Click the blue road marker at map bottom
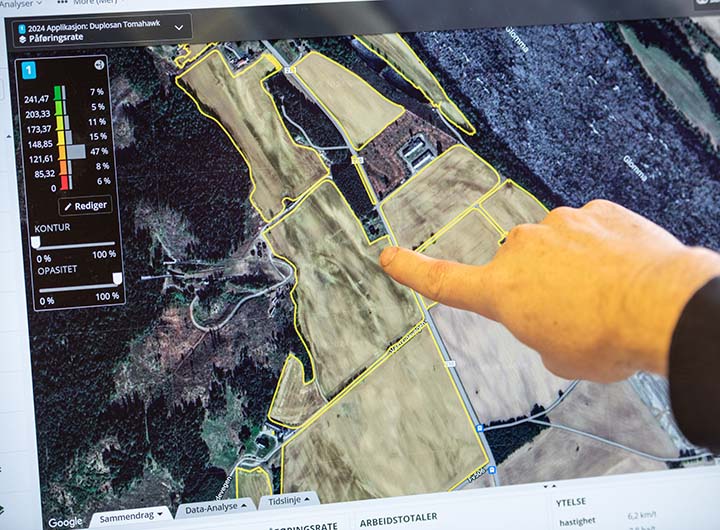This screenshot has height=530, width=720. [480, 427]
